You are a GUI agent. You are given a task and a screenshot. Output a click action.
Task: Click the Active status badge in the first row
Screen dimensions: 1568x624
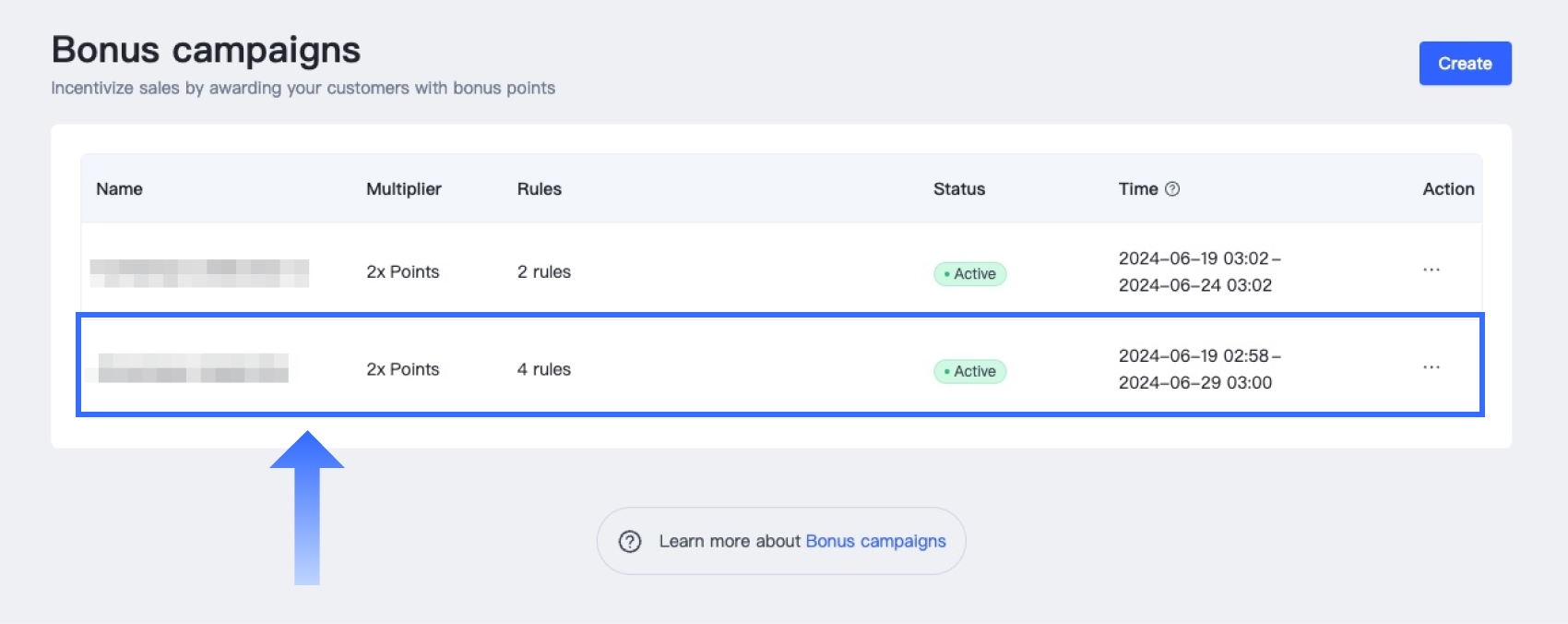[970, 274]
